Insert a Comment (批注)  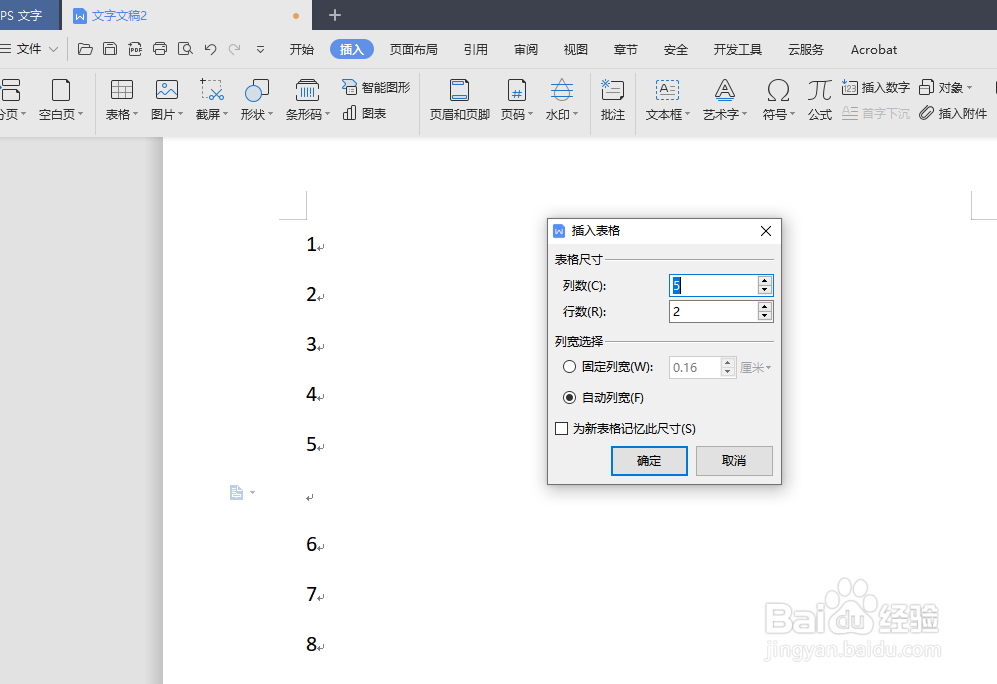click(x=612, y=99)
